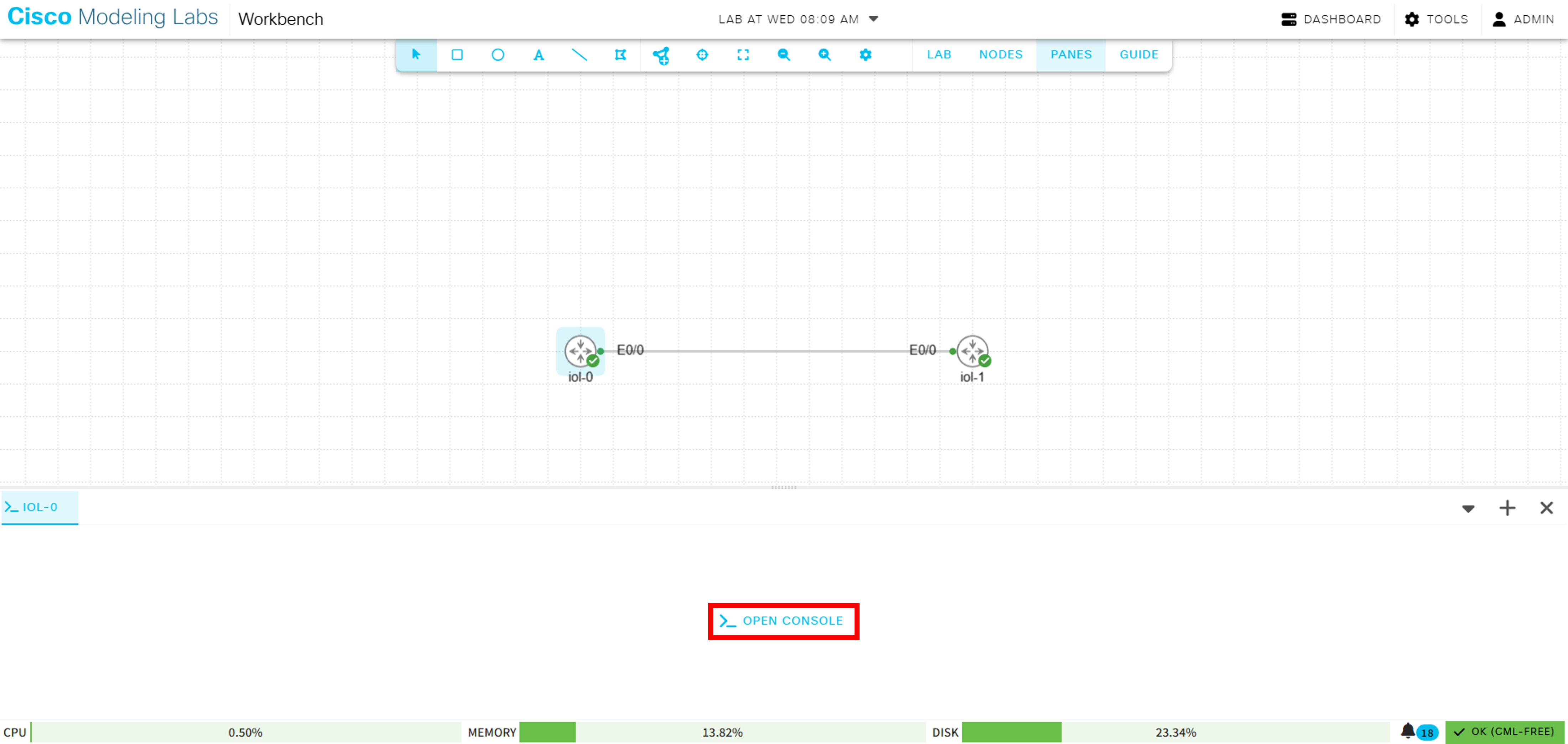Screen dimensions: 1568x744
Task: Expand the lab title dropdown arrow
Action: pos(873,19)
